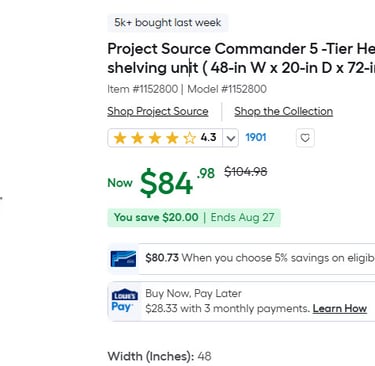Click the Project Source Commander product title
The width and height of the screenshot is (375, 366).
[241, 58]
